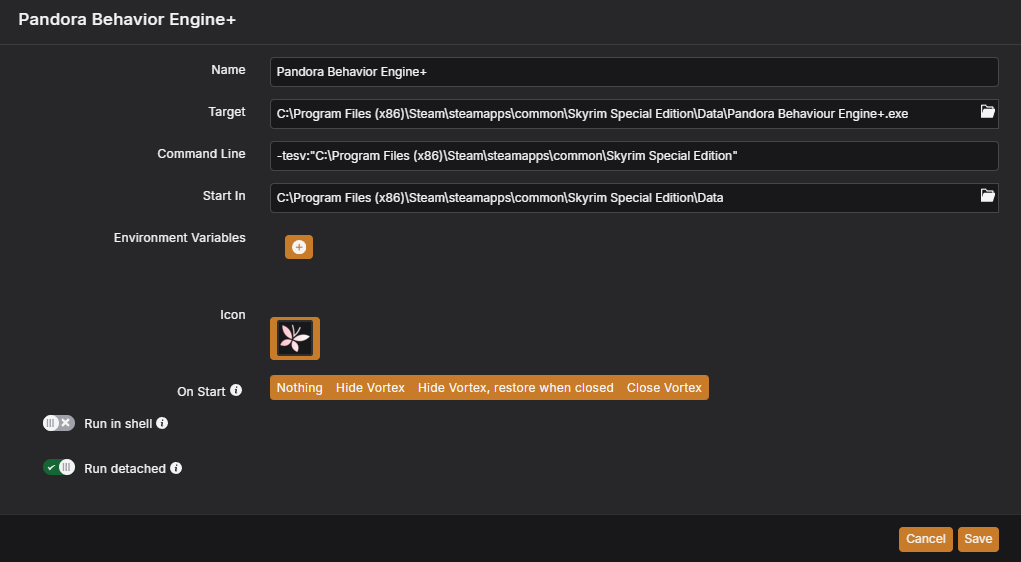Edit the Start In path field
Viewport: 1021px width, 562px height.
634,198
